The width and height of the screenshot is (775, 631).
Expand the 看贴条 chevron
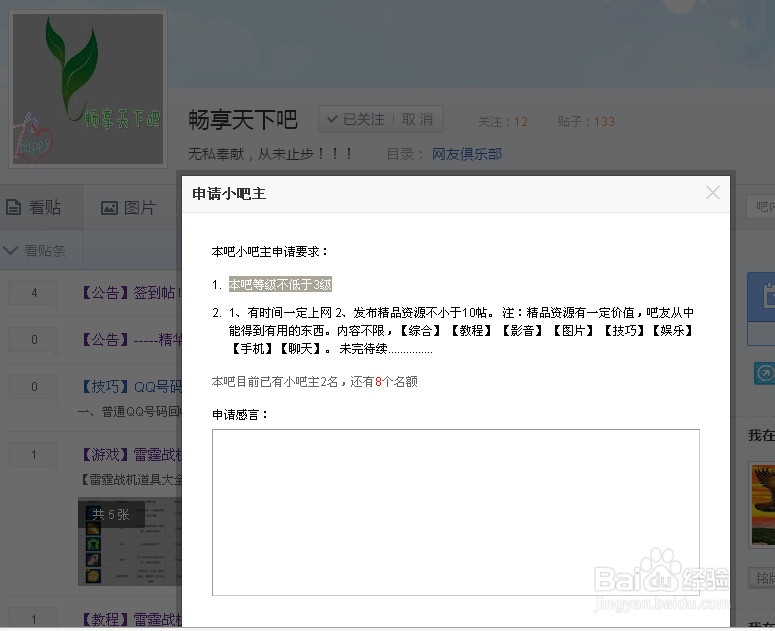[x=10, y=250]
